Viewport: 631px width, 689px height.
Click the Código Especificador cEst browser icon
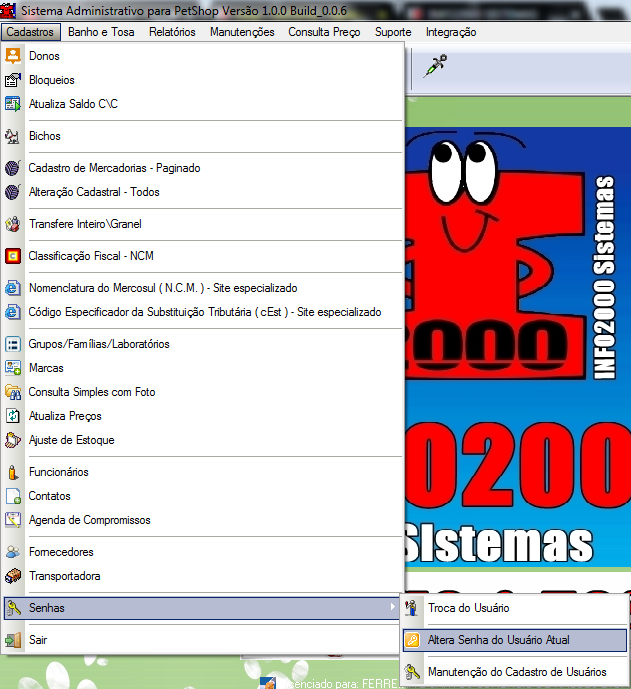point(13,312)
